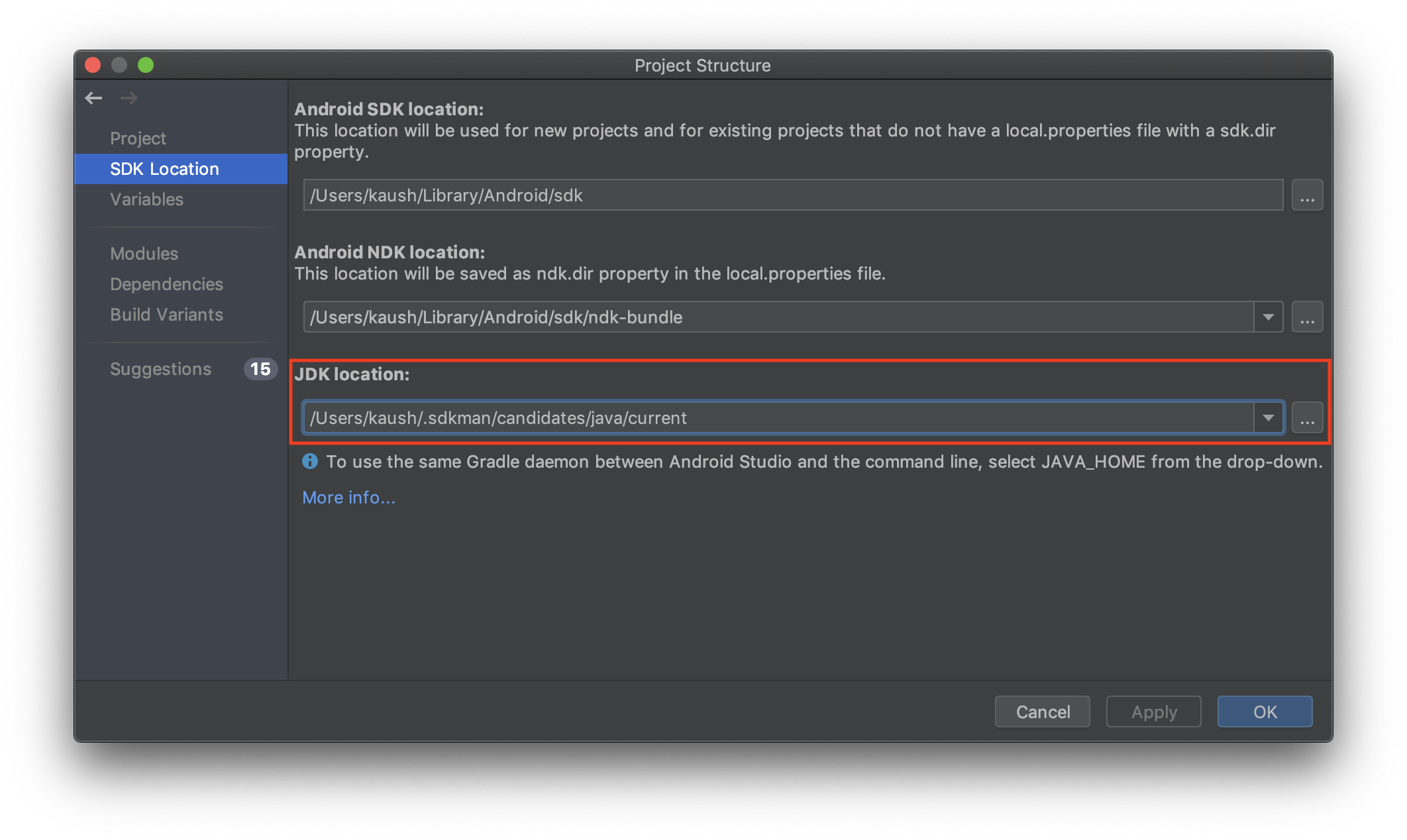Click the More info link
This screenshot has width=1407, height=840.
tap(348, 497)
